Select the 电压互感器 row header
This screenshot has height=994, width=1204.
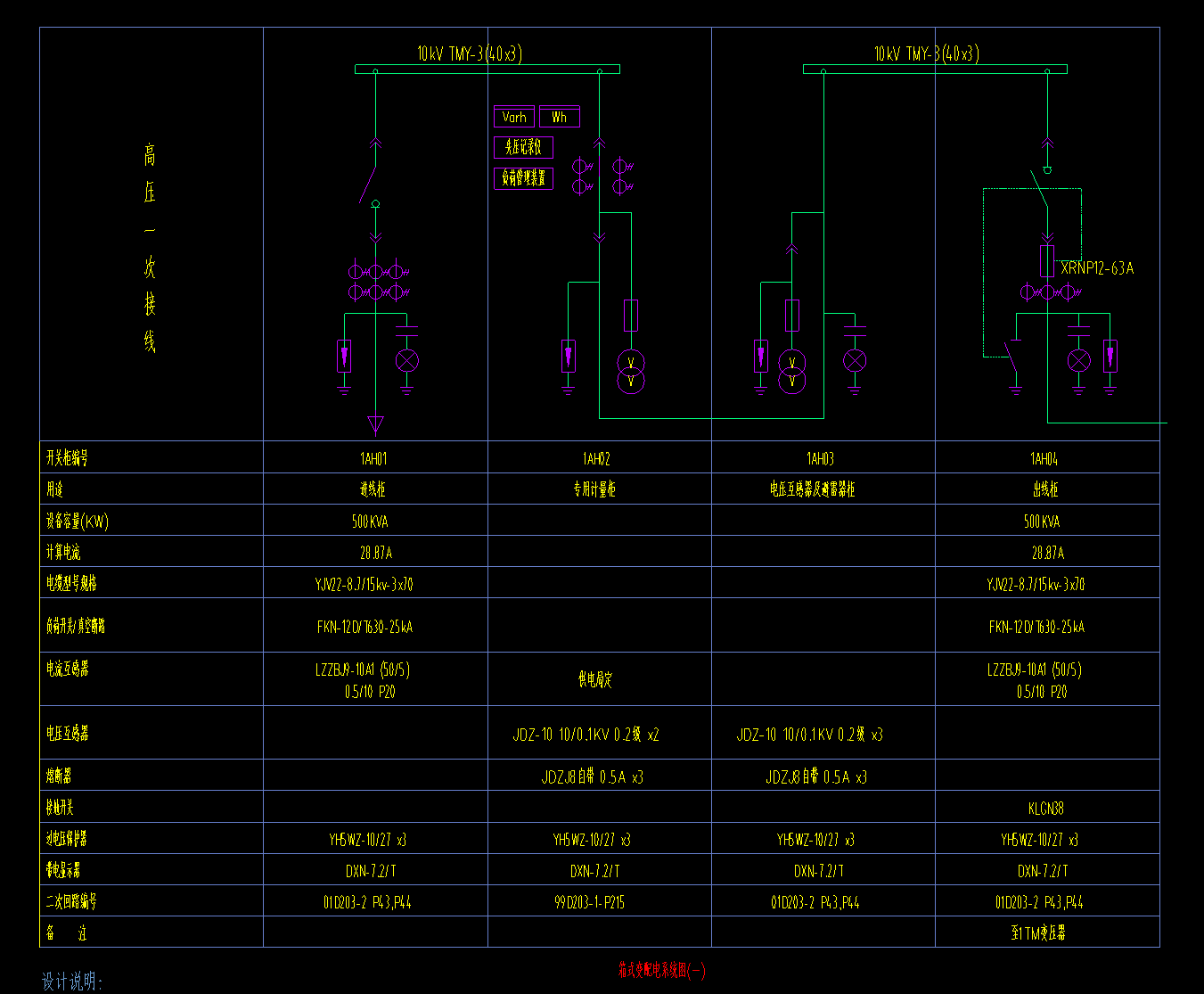67,734
